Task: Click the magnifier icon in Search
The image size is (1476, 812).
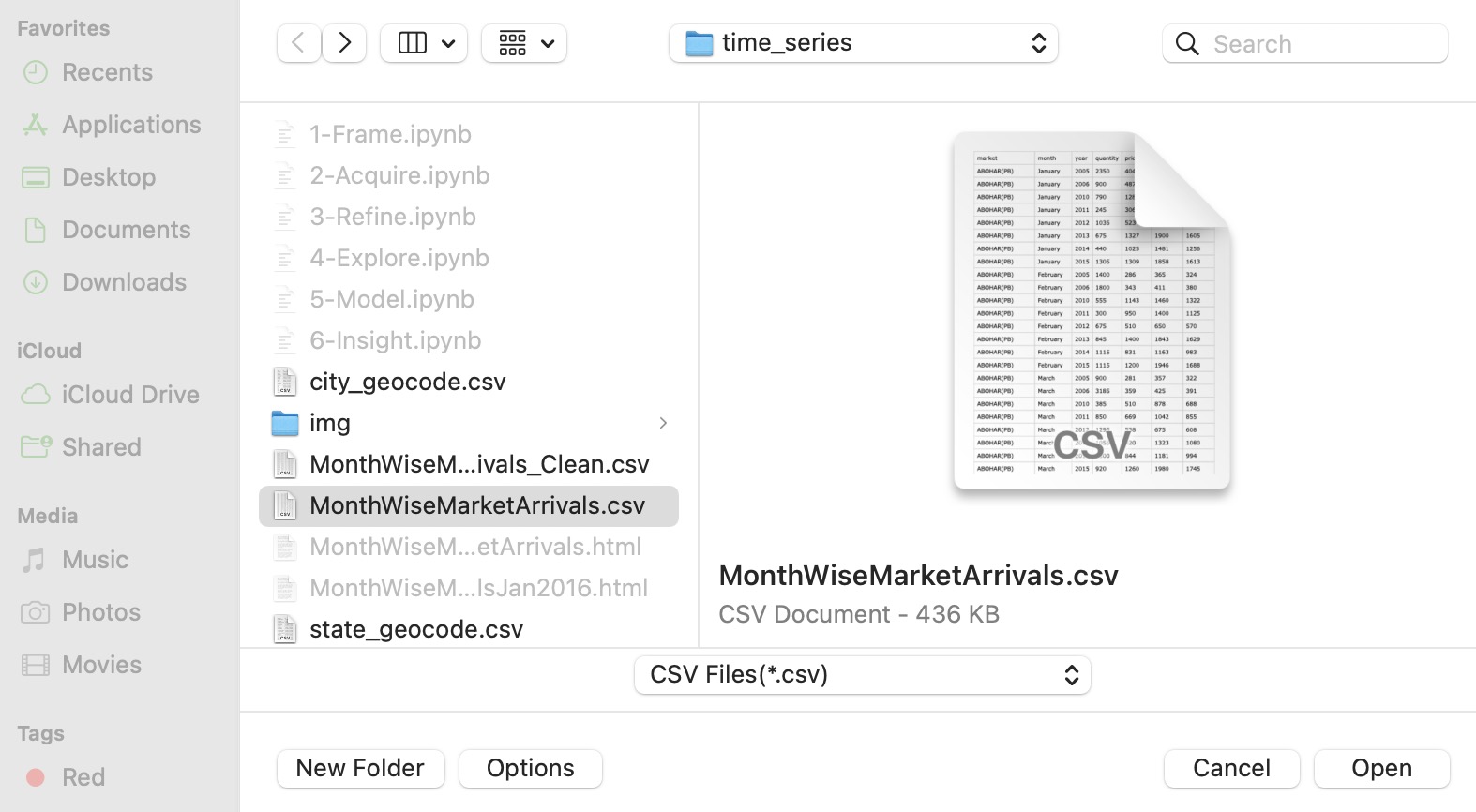Action: (x=1187, y=44)
